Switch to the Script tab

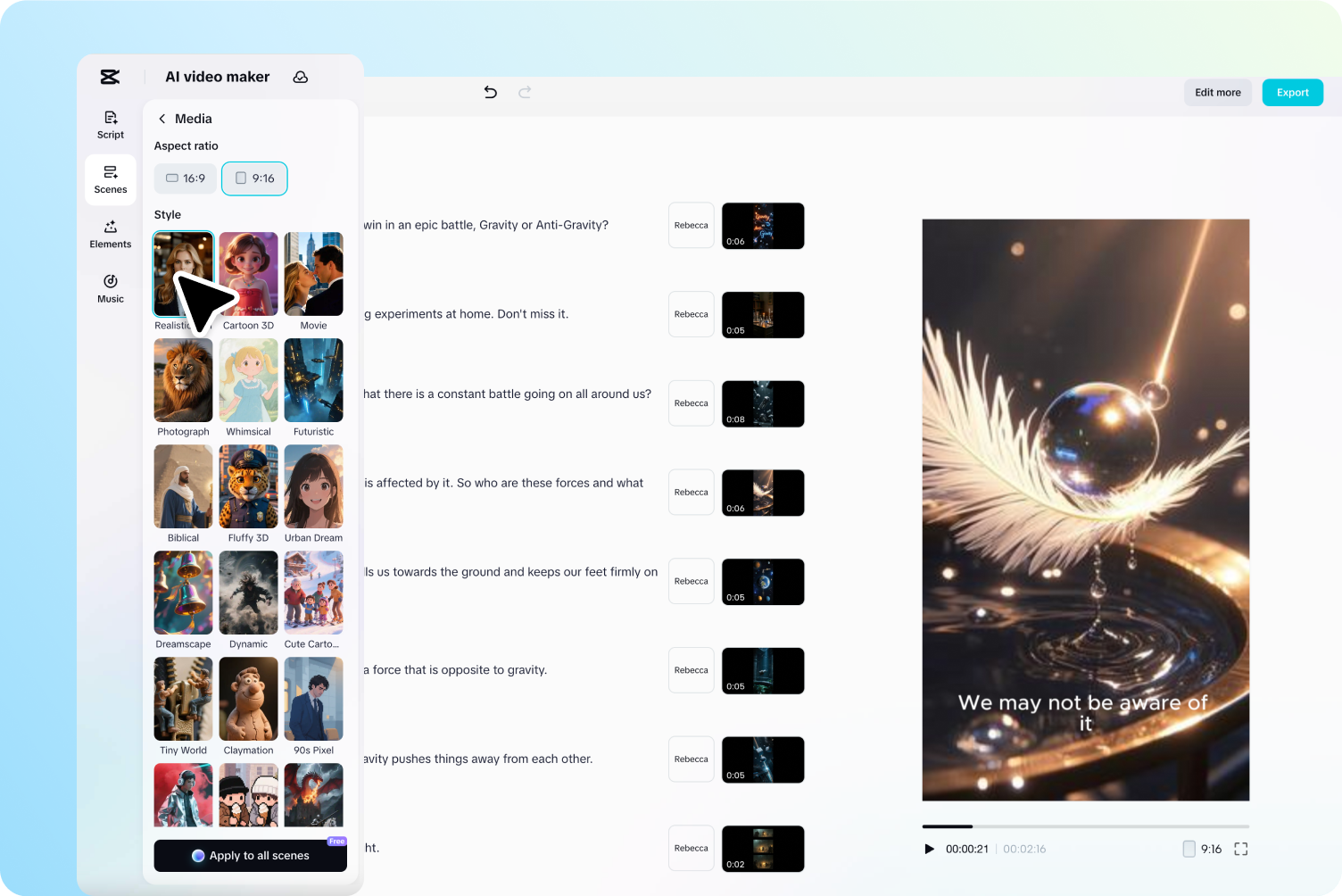pyautogui.click(x=110, y=124)
